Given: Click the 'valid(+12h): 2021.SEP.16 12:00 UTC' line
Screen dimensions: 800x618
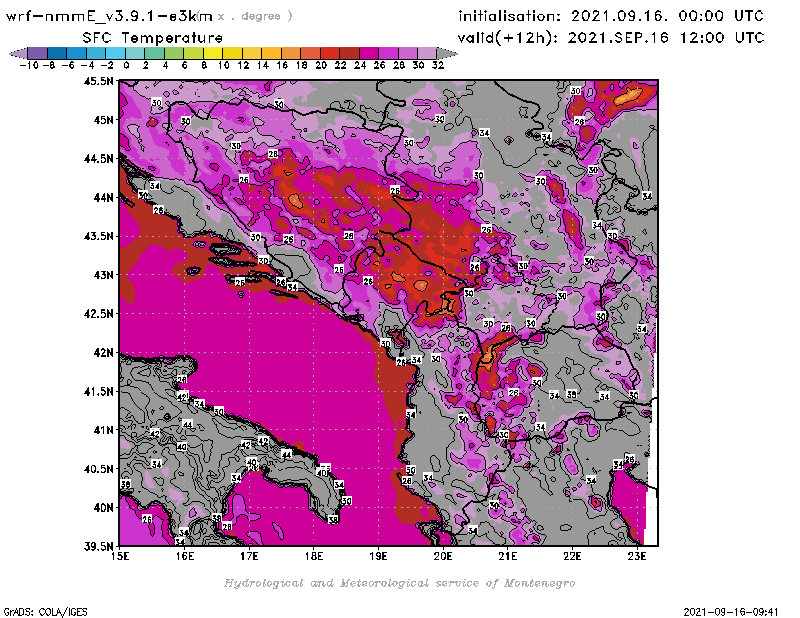Looking at the screenshot, I should (611, 37).
